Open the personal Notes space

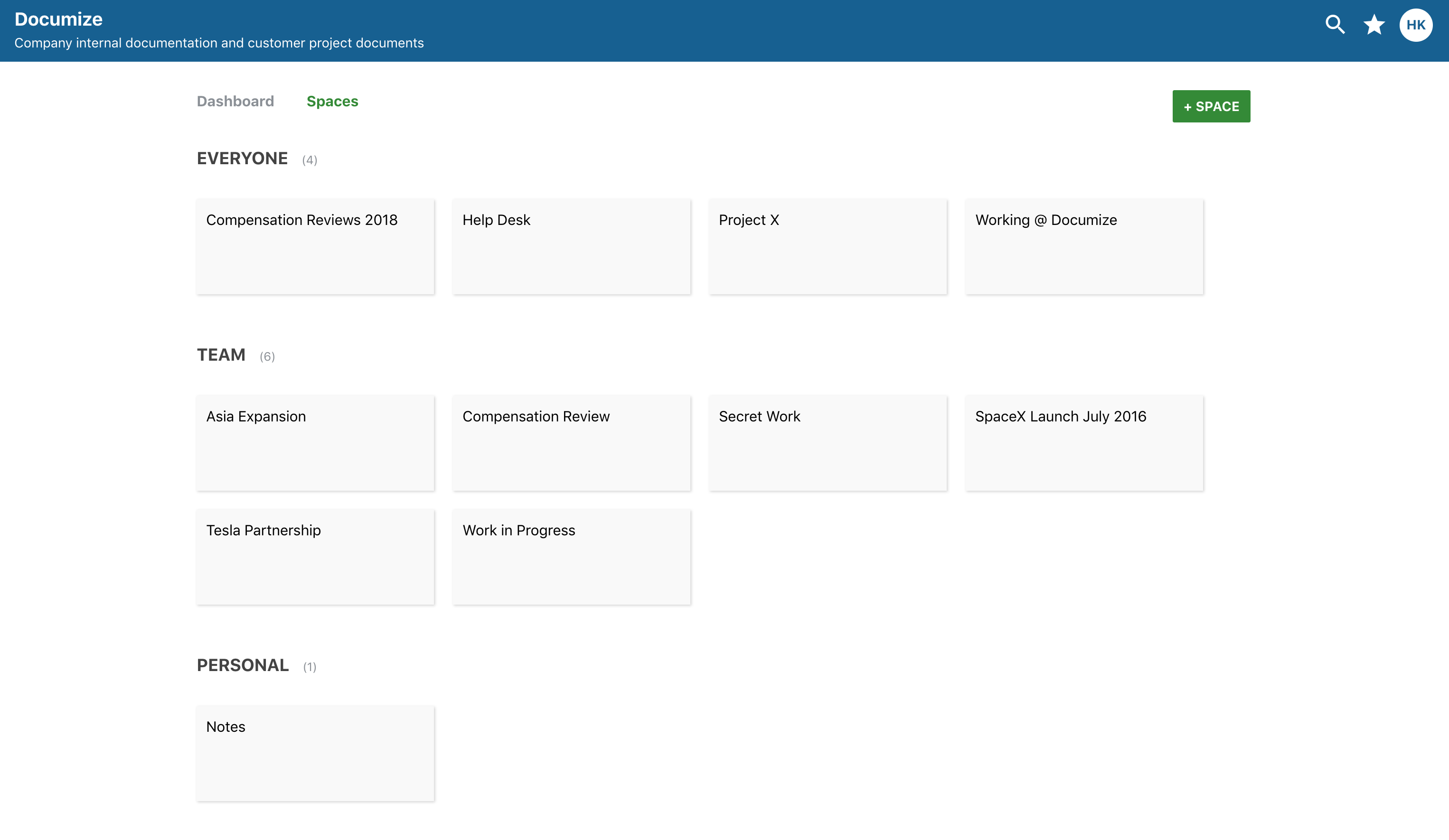click(x=315, y=754)
